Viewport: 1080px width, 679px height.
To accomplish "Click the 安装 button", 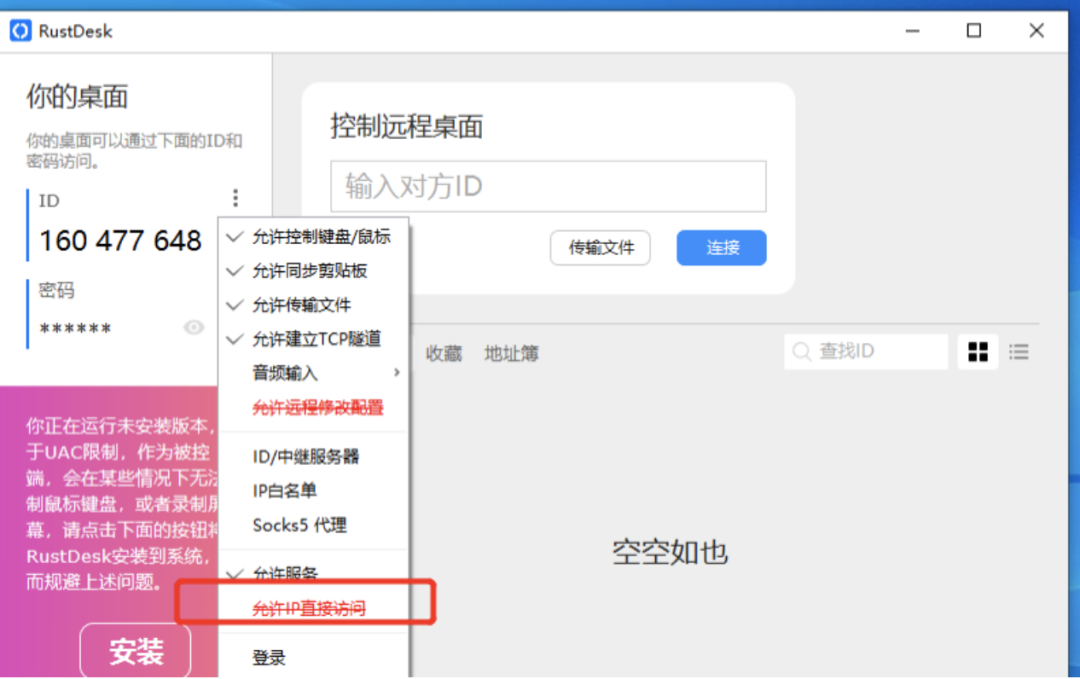I will coord(136,651).
